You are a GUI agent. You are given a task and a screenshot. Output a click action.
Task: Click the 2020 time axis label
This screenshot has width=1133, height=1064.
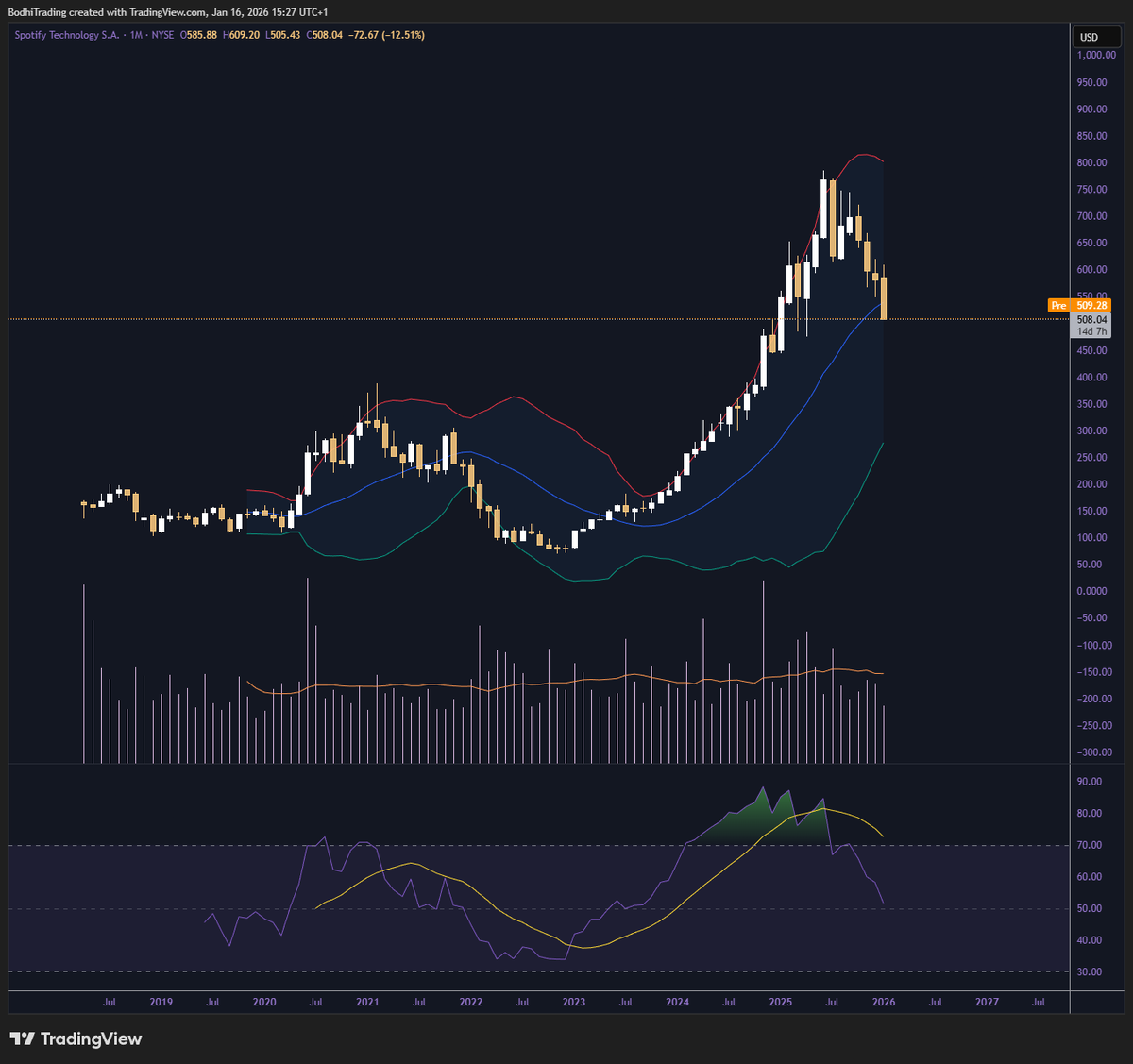[x=264, y=1002]
